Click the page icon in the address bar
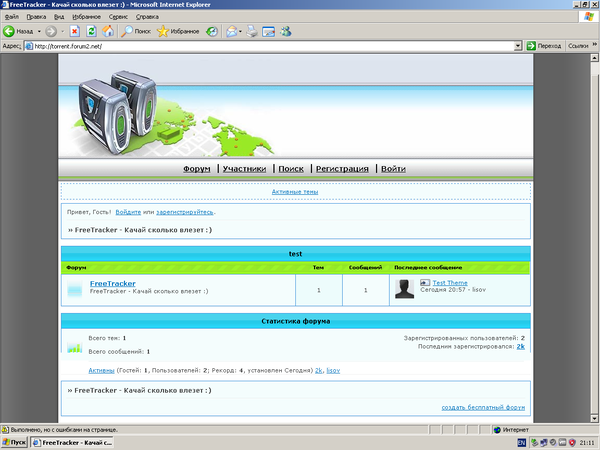Screen dimensions: 600x450 [29, 46]
